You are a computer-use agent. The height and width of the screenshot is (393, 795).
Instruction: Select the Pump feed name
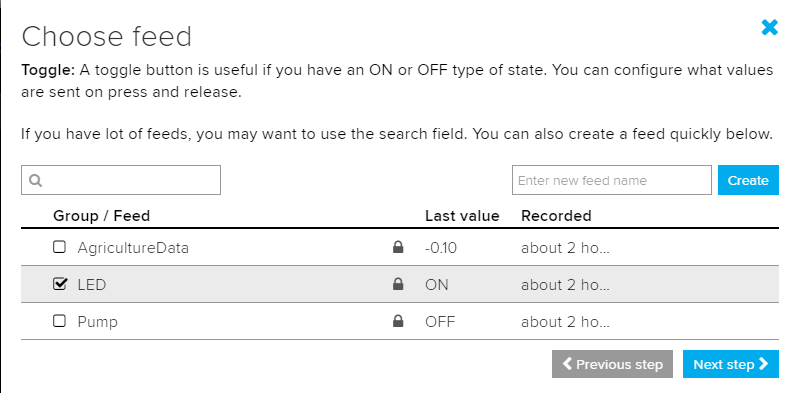tap(97, 322)
